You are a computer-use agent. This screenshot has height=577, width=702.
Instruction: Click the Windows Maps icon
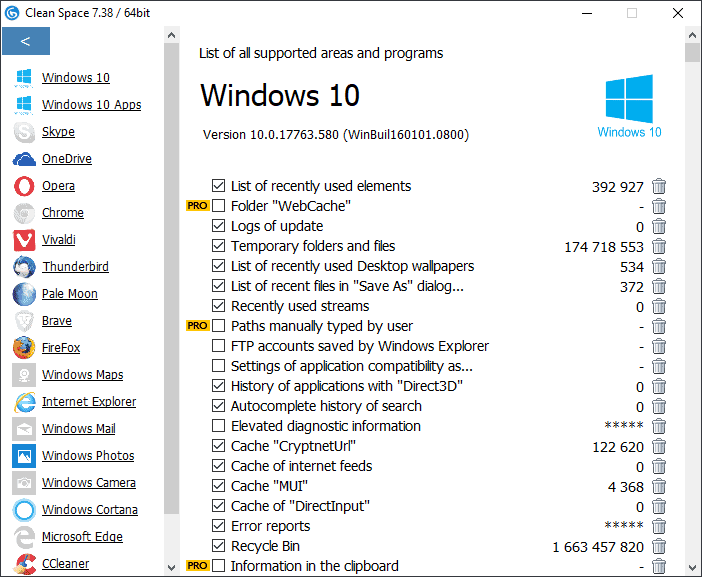click(24, 375)
